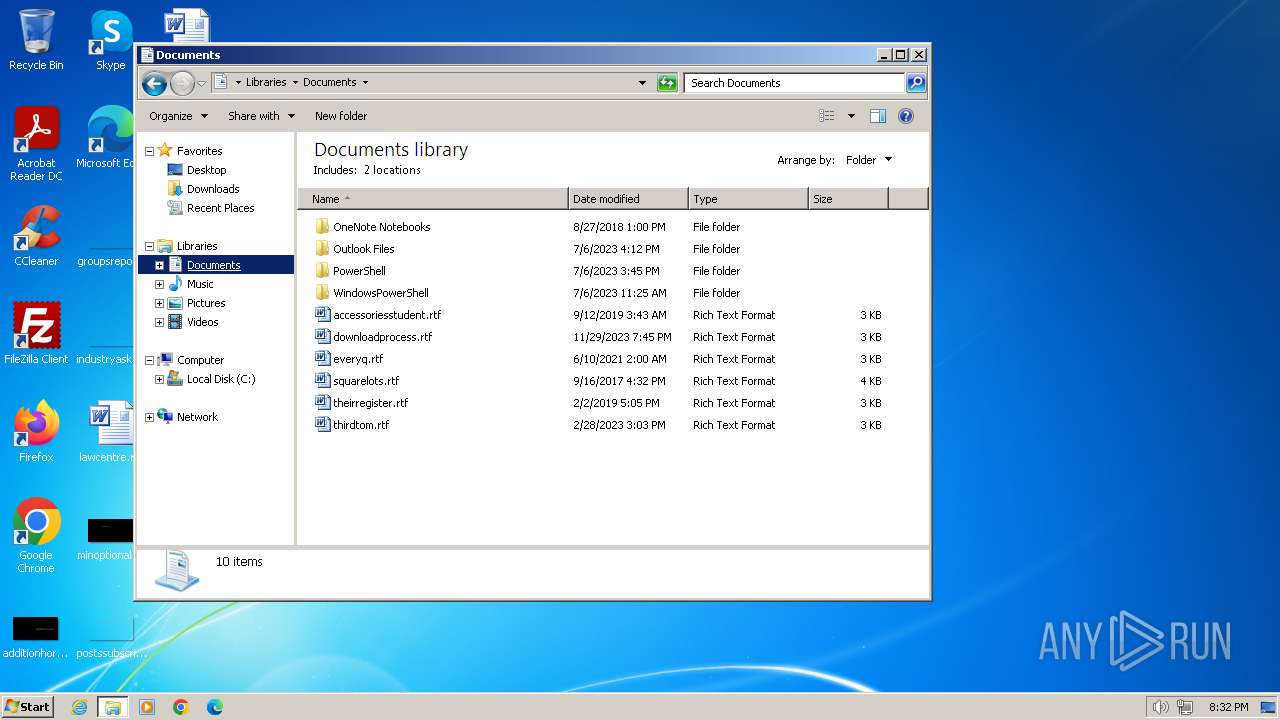Viewport: 1280px width, 720px height.
Task: Open Chrome from the taskbar
Action: click(x=181, y=707)
